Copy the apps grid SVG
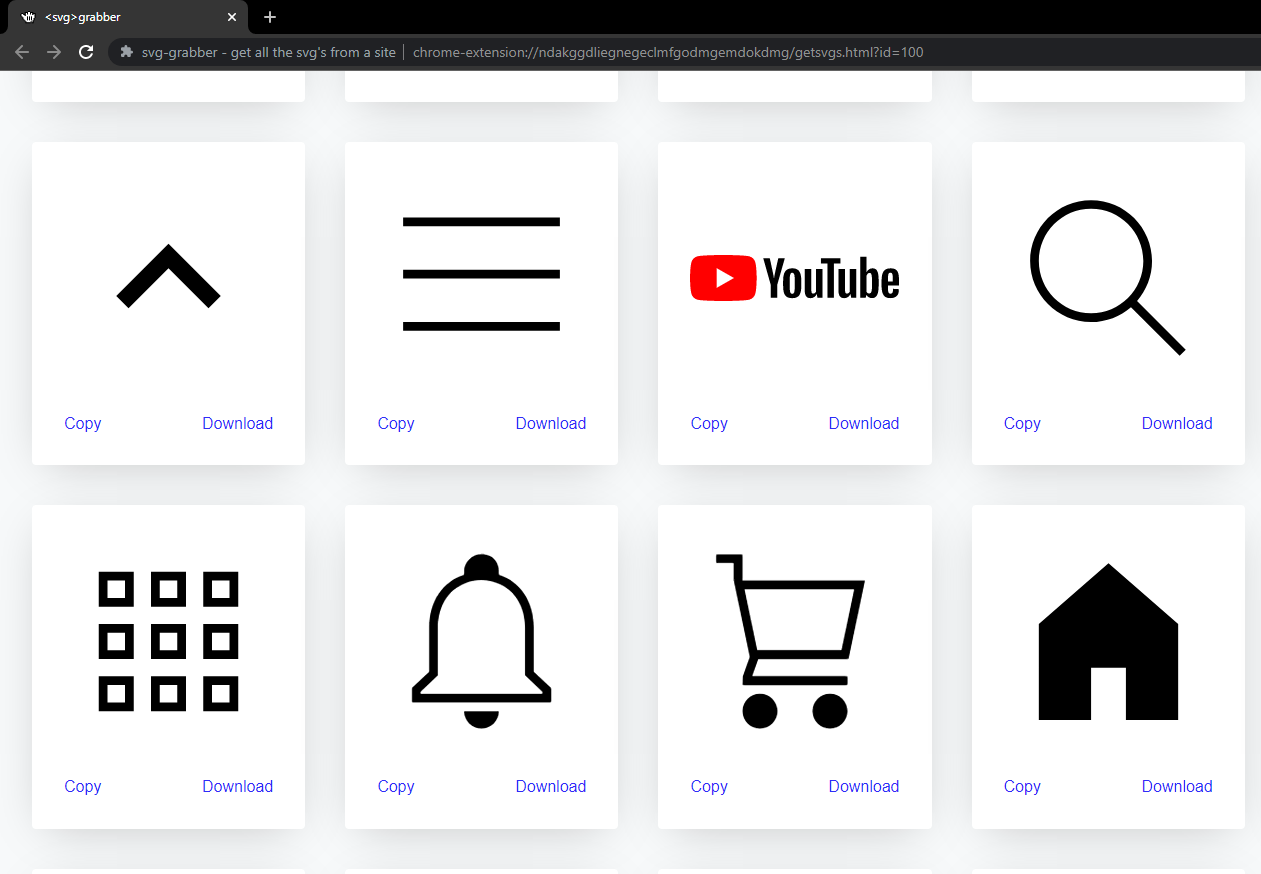 click(x=83, y=786)
